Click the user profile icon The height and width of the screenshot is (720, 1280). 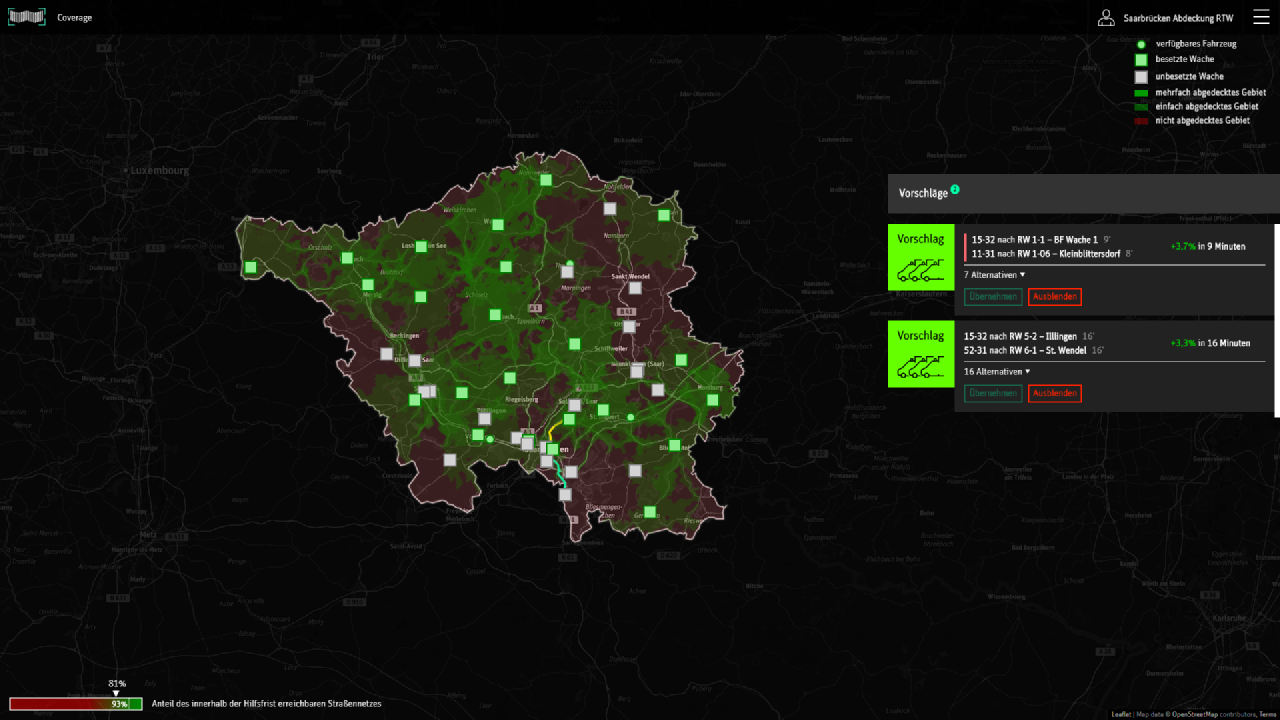pyautogui.click(x=1106, y=18)
